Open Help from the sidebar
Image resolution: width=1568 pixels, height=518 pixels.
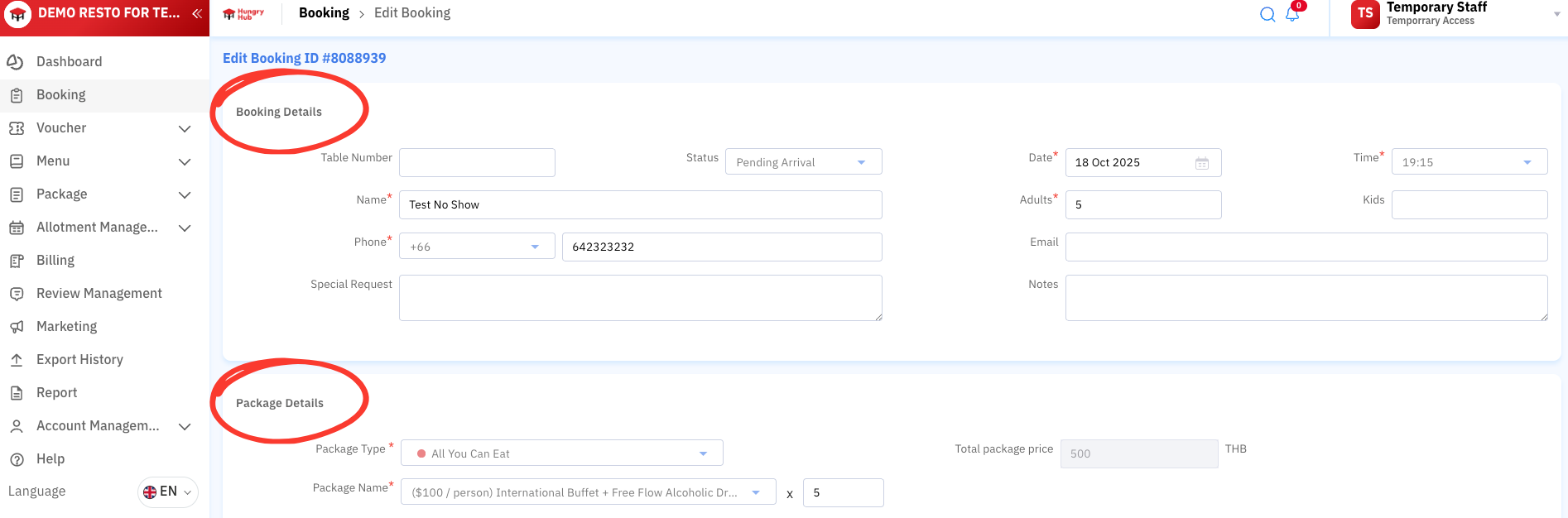104,459
